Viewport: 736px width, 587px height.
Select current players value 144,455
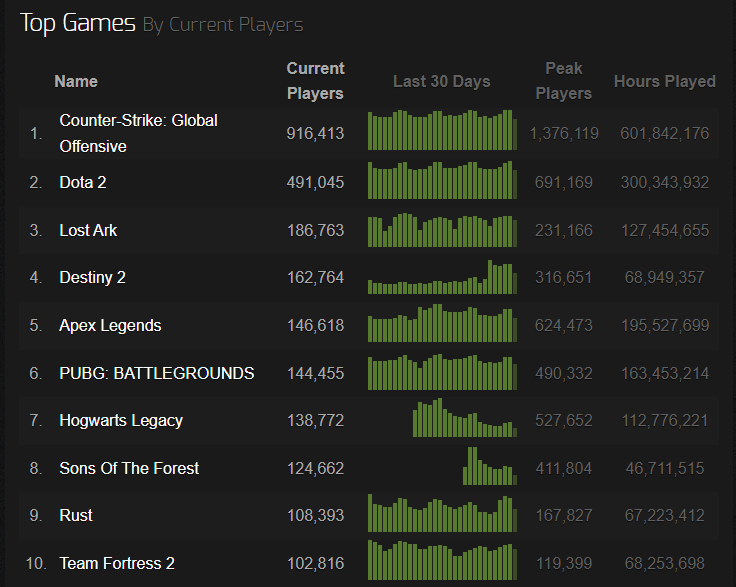tap(315, 373)
